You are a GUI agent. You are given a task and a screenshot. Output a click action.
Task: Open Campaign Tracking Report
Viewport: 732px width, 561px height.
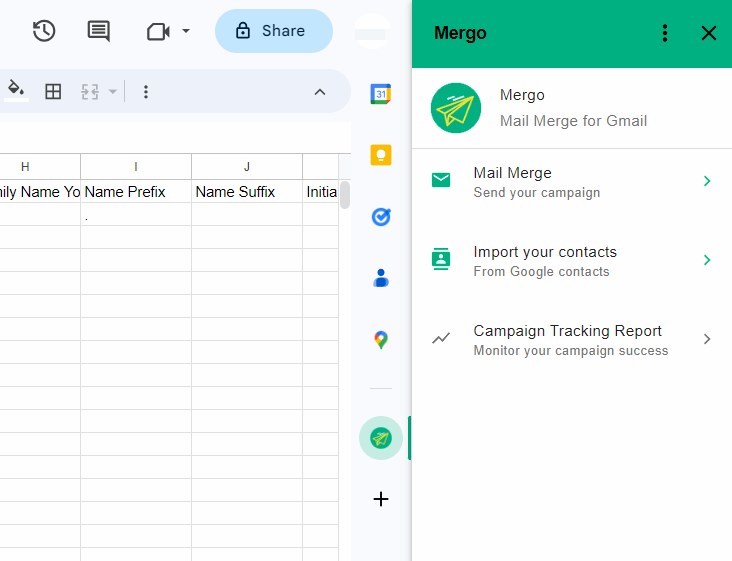click(571, 339)
